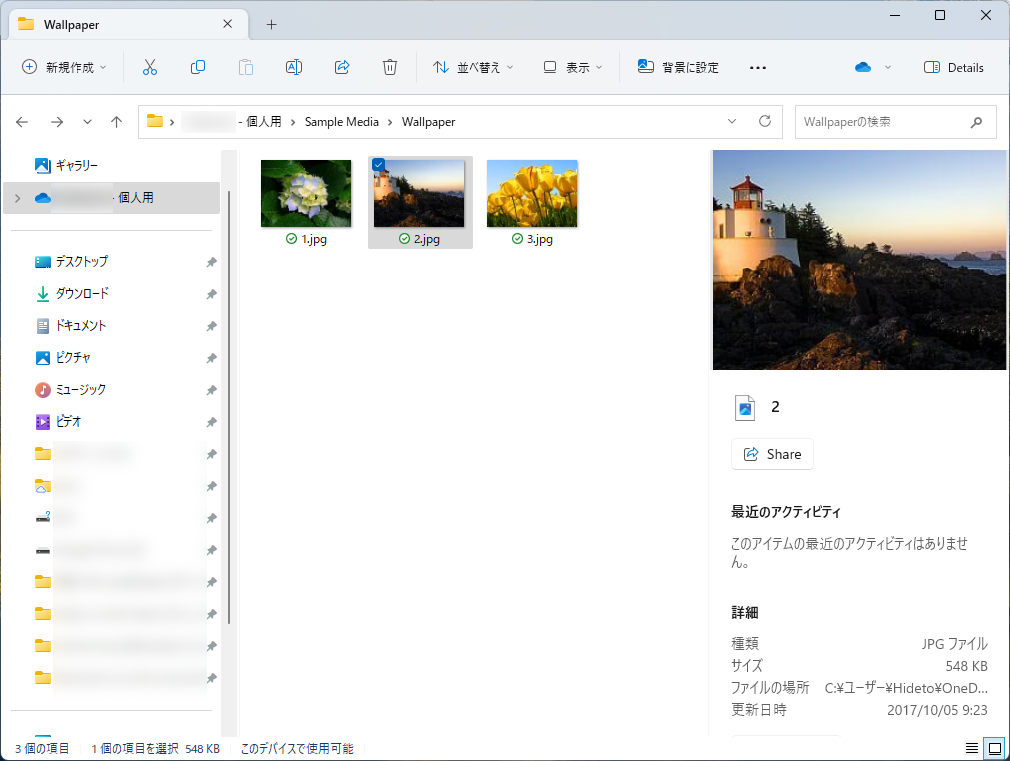Click the Copy icon in the toolbar
1010x761 pixels.
coord(197,66)
